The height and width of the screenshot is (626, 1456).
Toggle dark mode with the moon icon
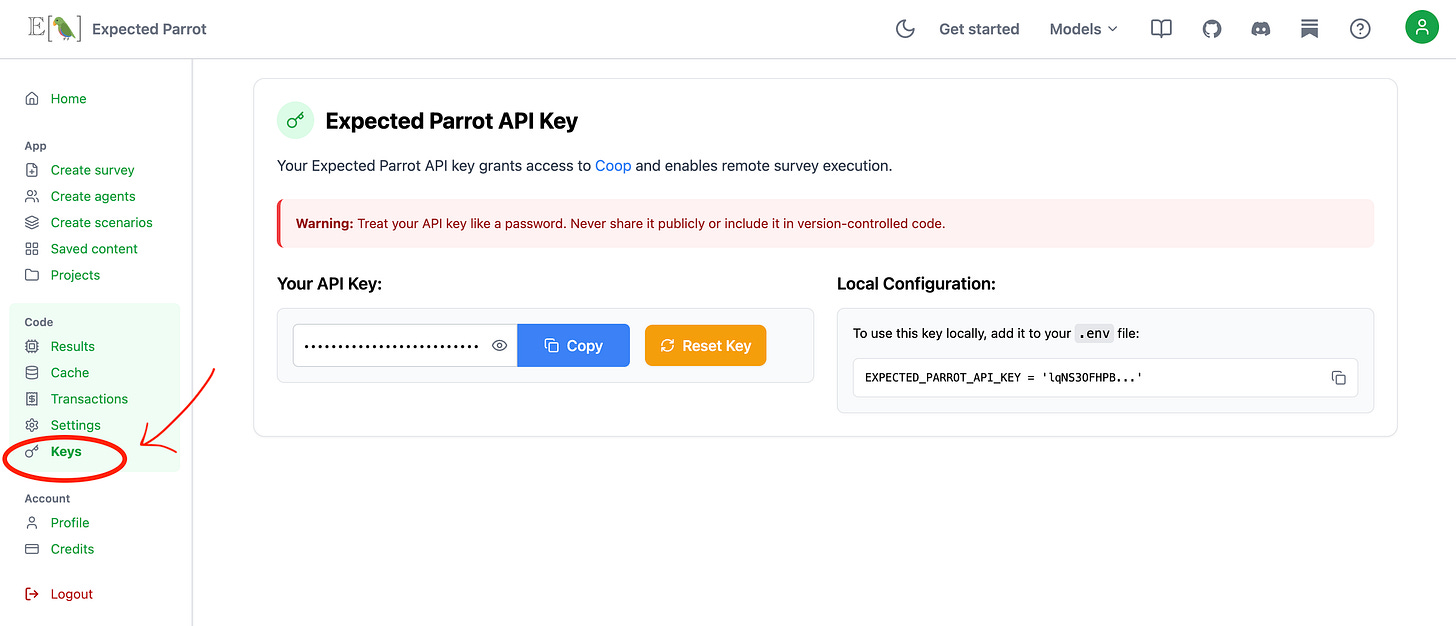(x=905, y=29)
